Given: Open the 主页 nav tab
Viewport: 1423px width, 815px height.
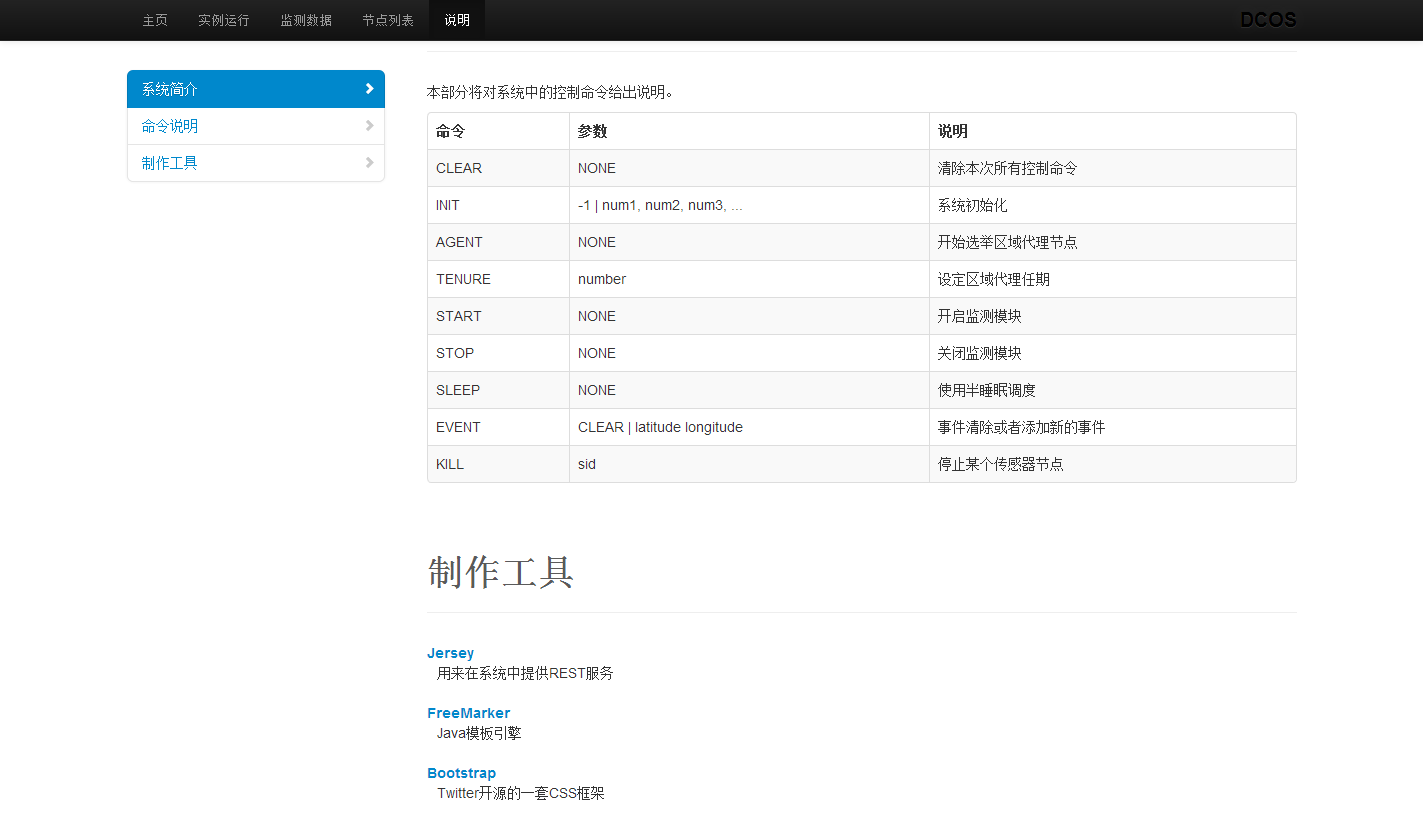Looking at the screenshot, I should 155,20.
